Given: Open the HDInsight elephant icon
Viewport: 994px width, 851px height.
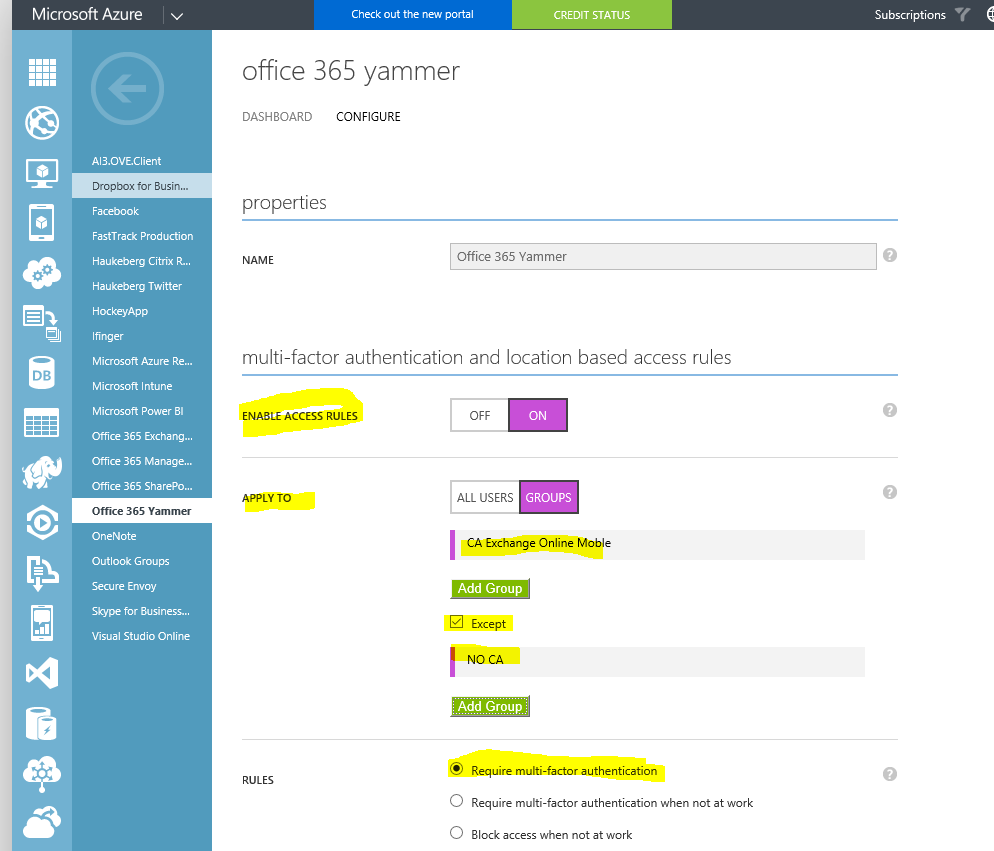Looking at the screenshot, I should click(41, 473).
